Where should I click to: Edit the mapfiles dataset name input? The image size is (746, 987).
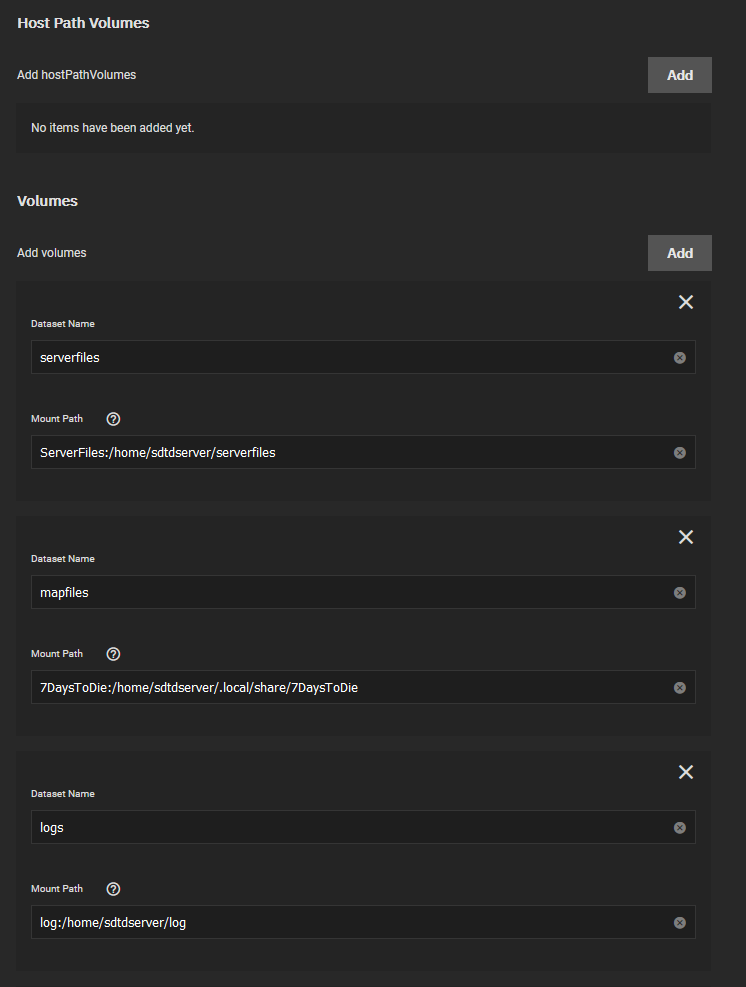(363, 592)
